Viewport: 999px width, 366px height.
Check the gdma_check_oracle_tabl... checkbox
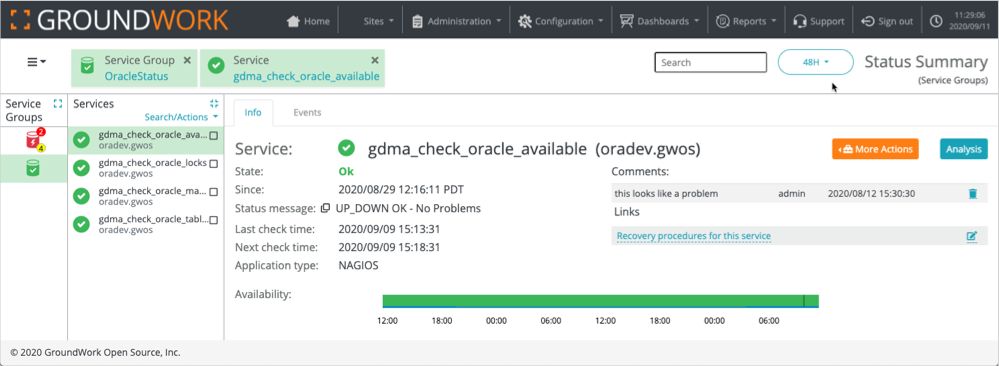214,220
